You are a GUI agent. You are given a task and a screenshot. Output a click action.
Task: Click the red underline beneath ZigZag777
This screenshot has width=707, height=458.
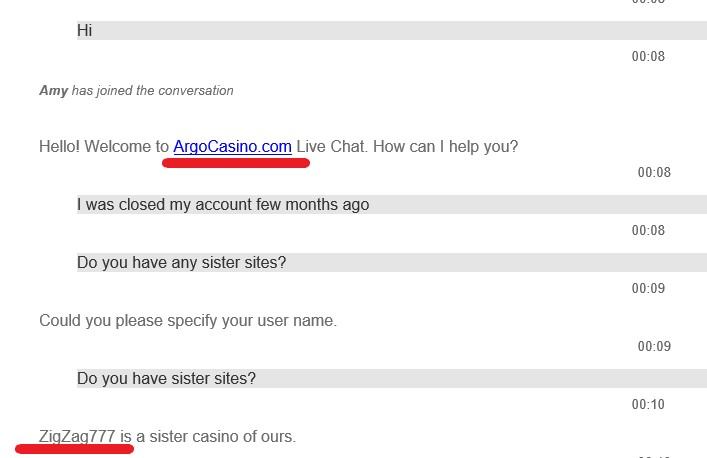pyautogui.click(x=74, y=450)
